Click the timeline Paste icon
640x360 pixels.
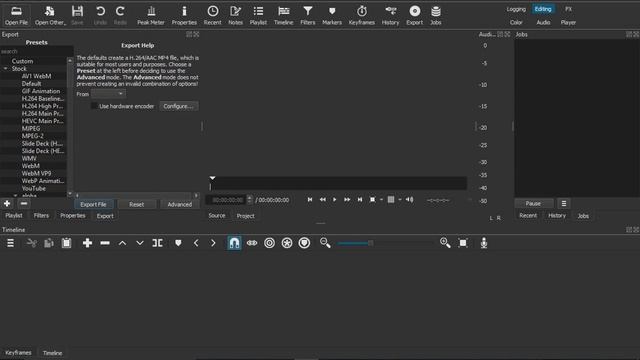pyautogui.click(x=66, y=243)
